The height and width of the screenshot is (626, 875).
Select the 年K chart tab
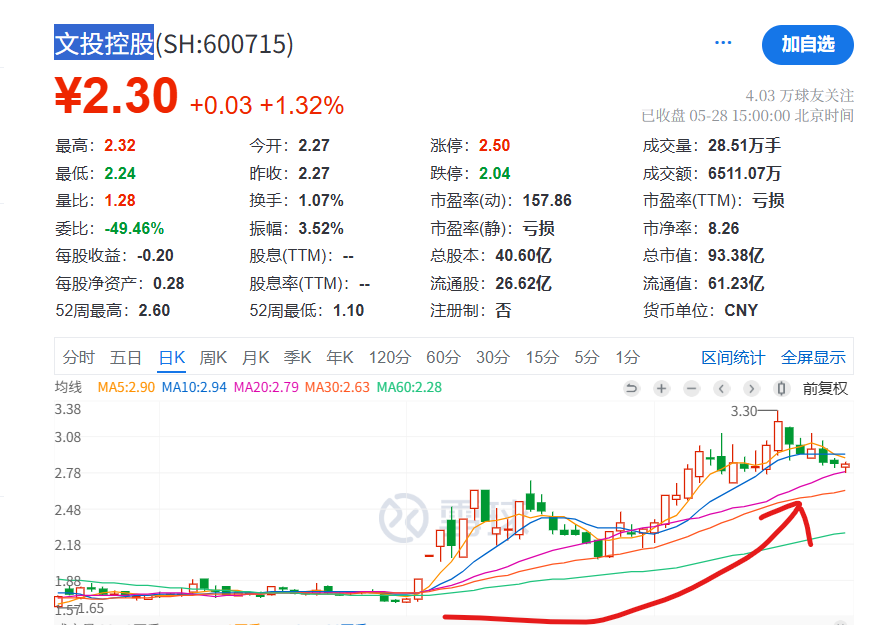click(340, 357)
